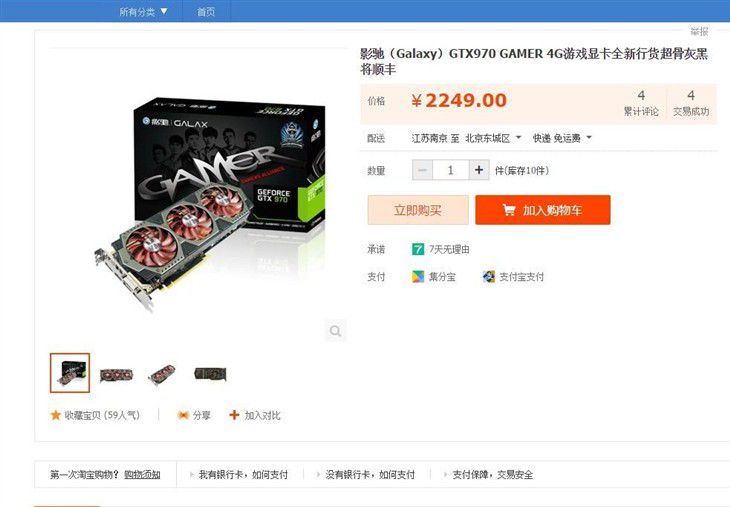Select the second product thumbnail
Image resolution: width=730 pixels, height=507 pixels.
pos(116,373)
